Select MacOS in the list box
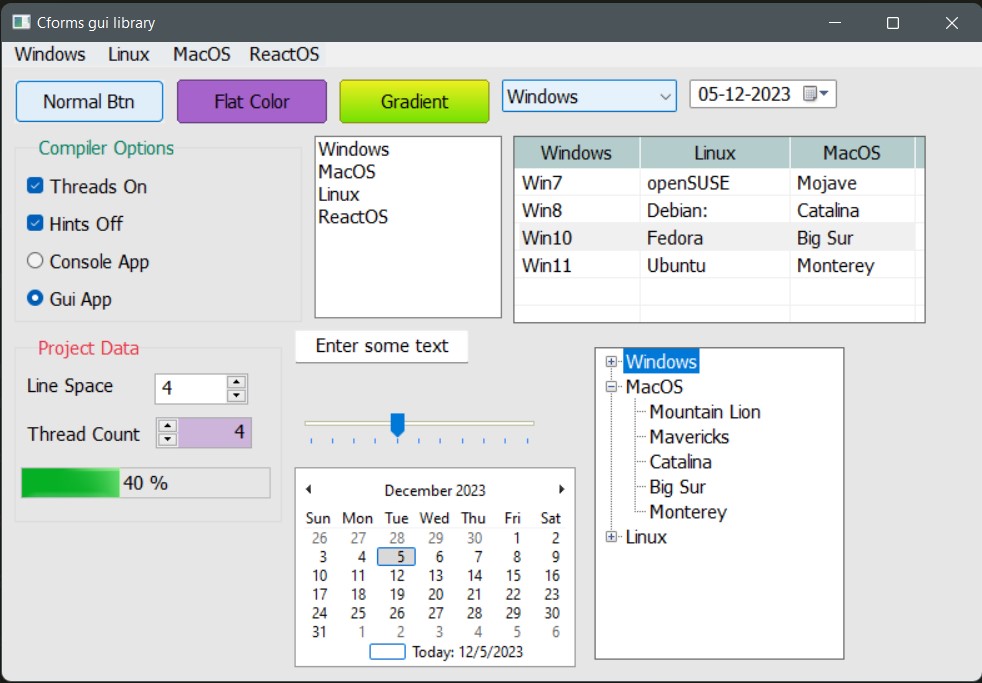 346,172
